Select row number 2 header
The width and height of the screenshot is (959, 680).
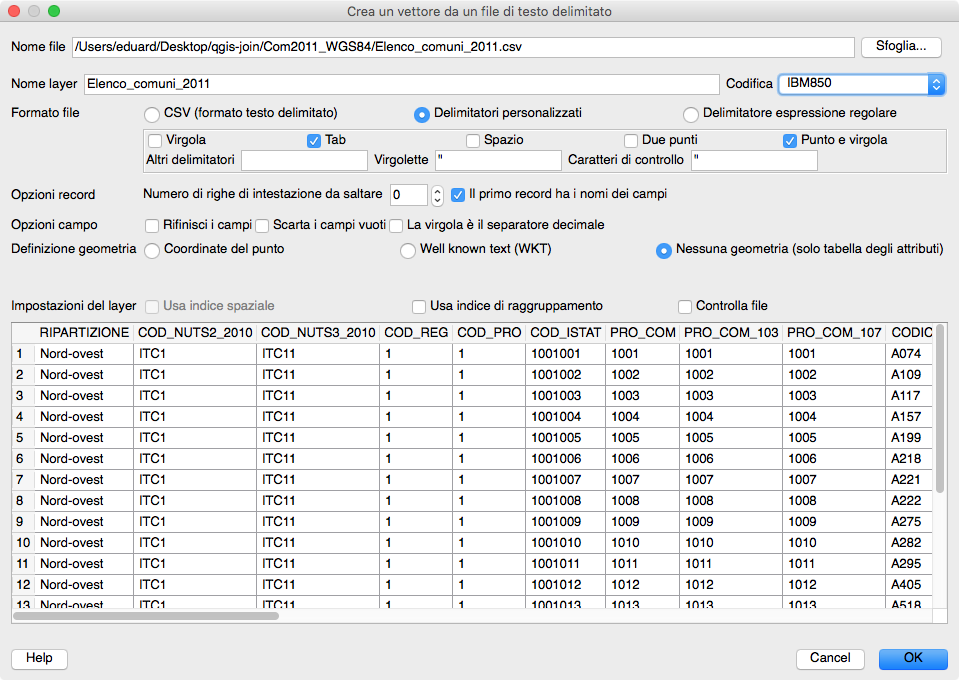(x=23, y=375)
